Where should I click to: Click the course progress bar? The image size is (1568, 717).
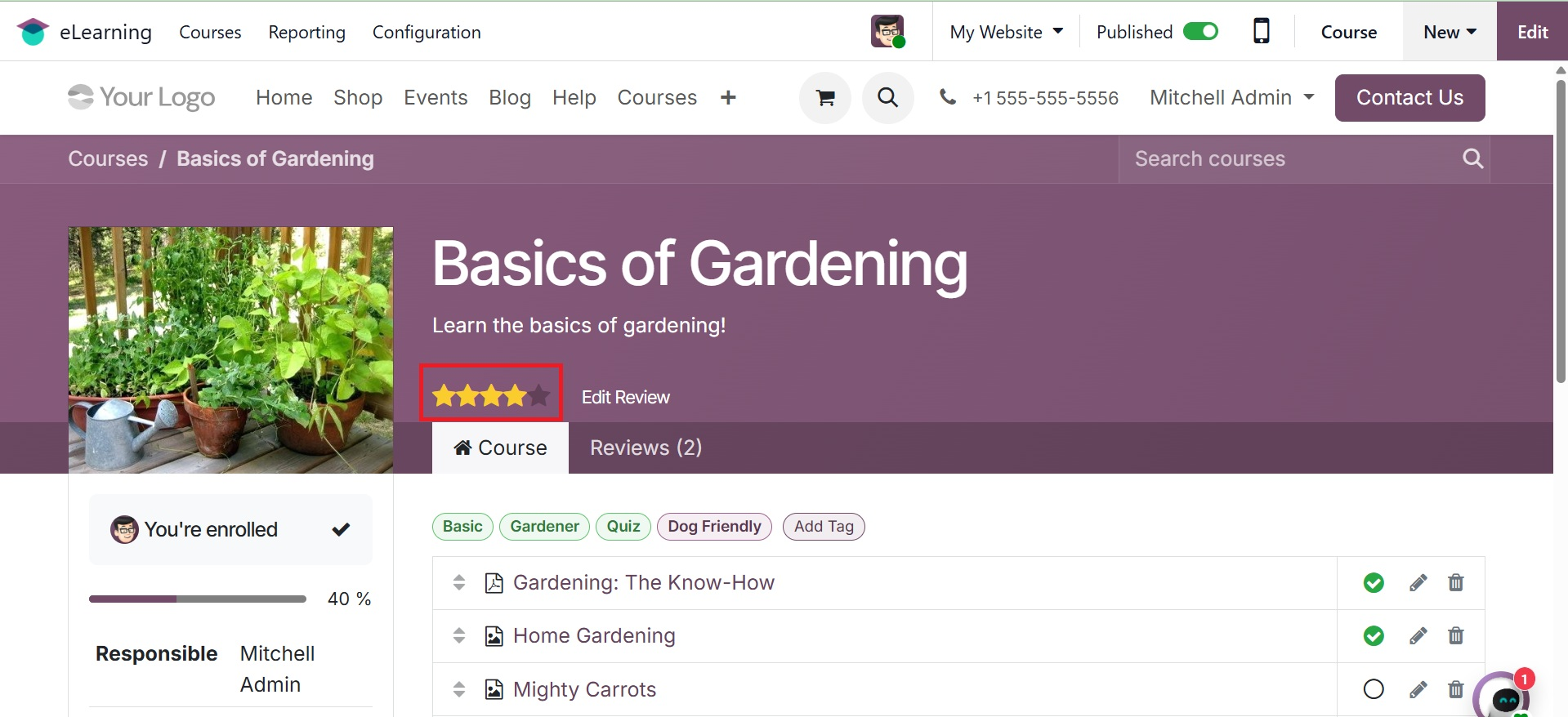point(197,599)
